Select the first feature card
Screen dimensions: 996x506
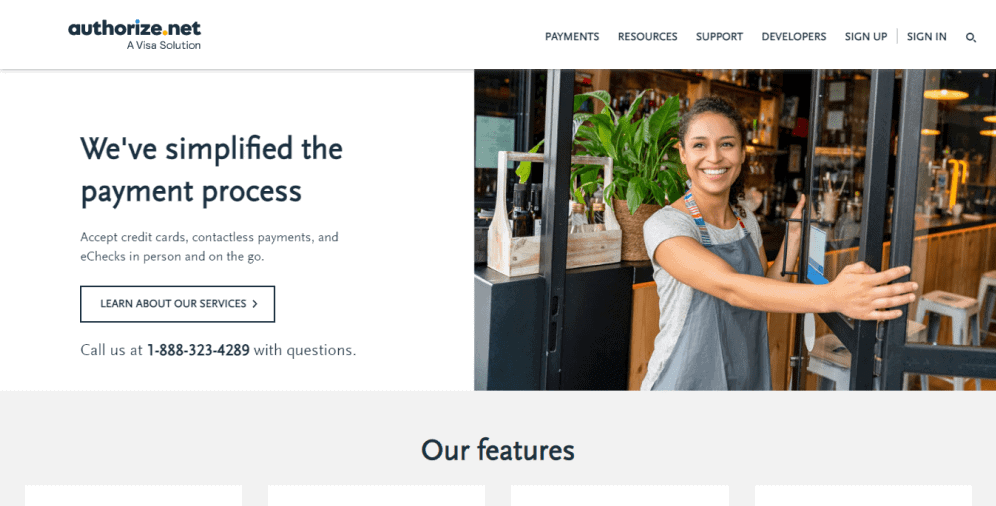coord(133,496)
